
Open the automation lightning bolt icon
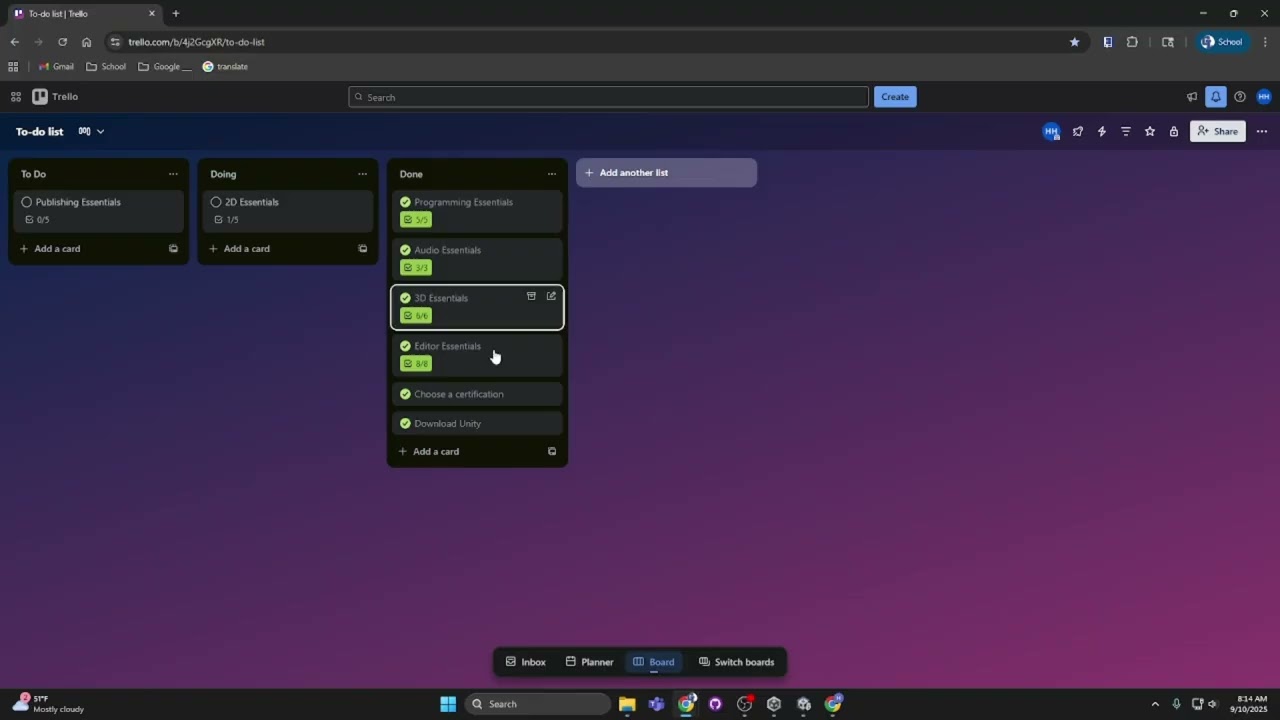click(x=1102, y=131)
